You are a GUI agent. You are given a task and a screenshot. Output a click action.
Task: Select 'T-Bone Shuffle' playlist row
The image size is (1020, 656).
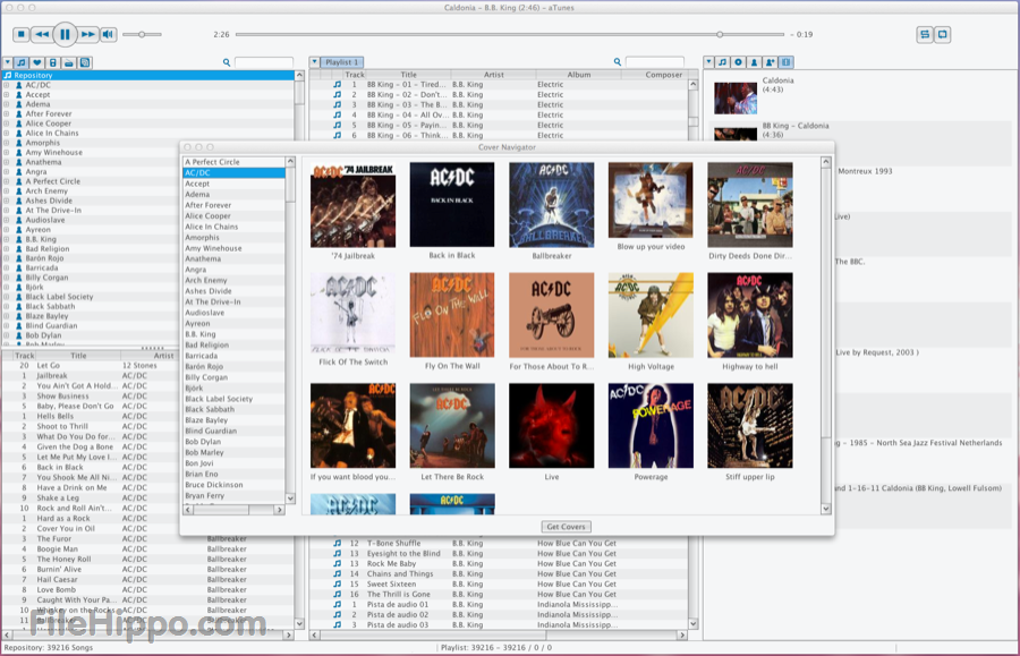pyautogui.click(x=498, y=543)
